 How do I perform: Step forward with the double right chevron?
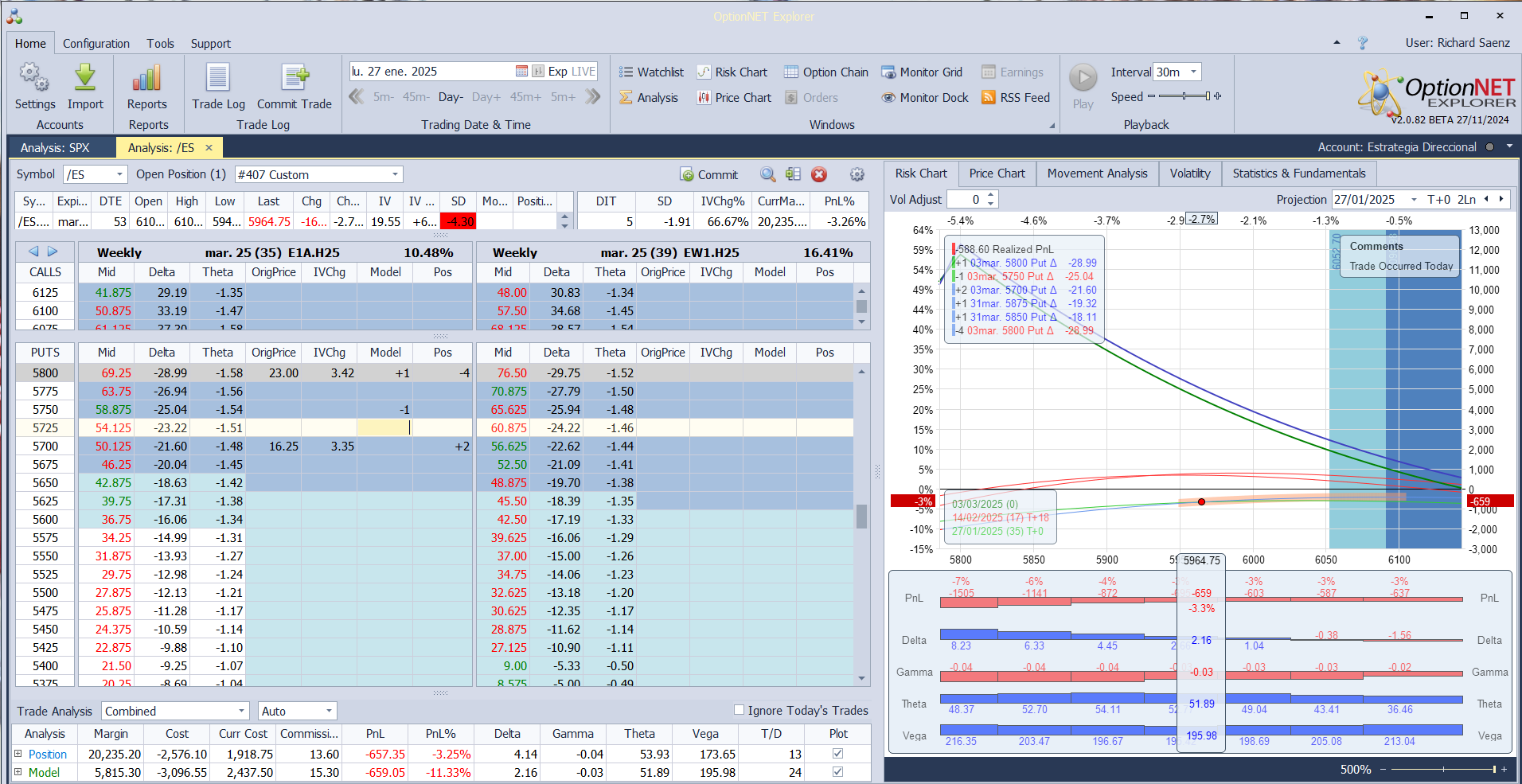[593, 97]
